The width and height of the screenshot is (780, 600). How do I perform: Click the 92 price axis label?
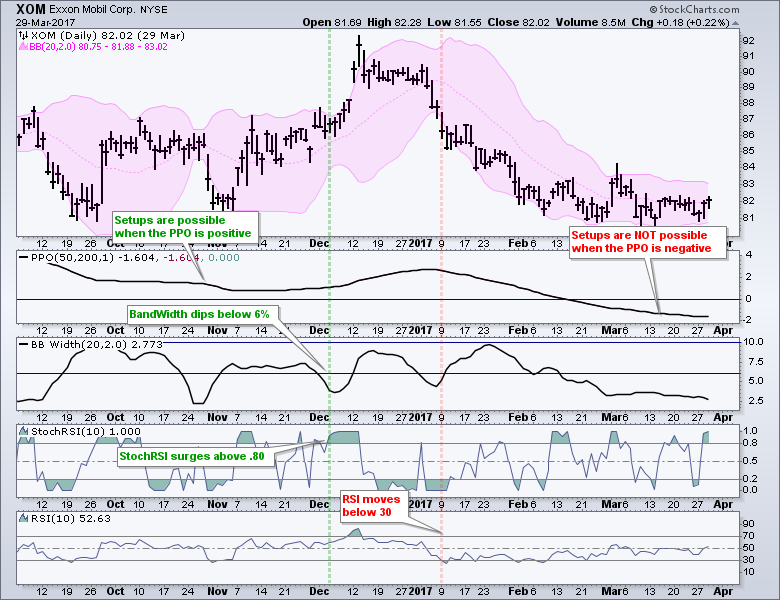pos(748,41)
